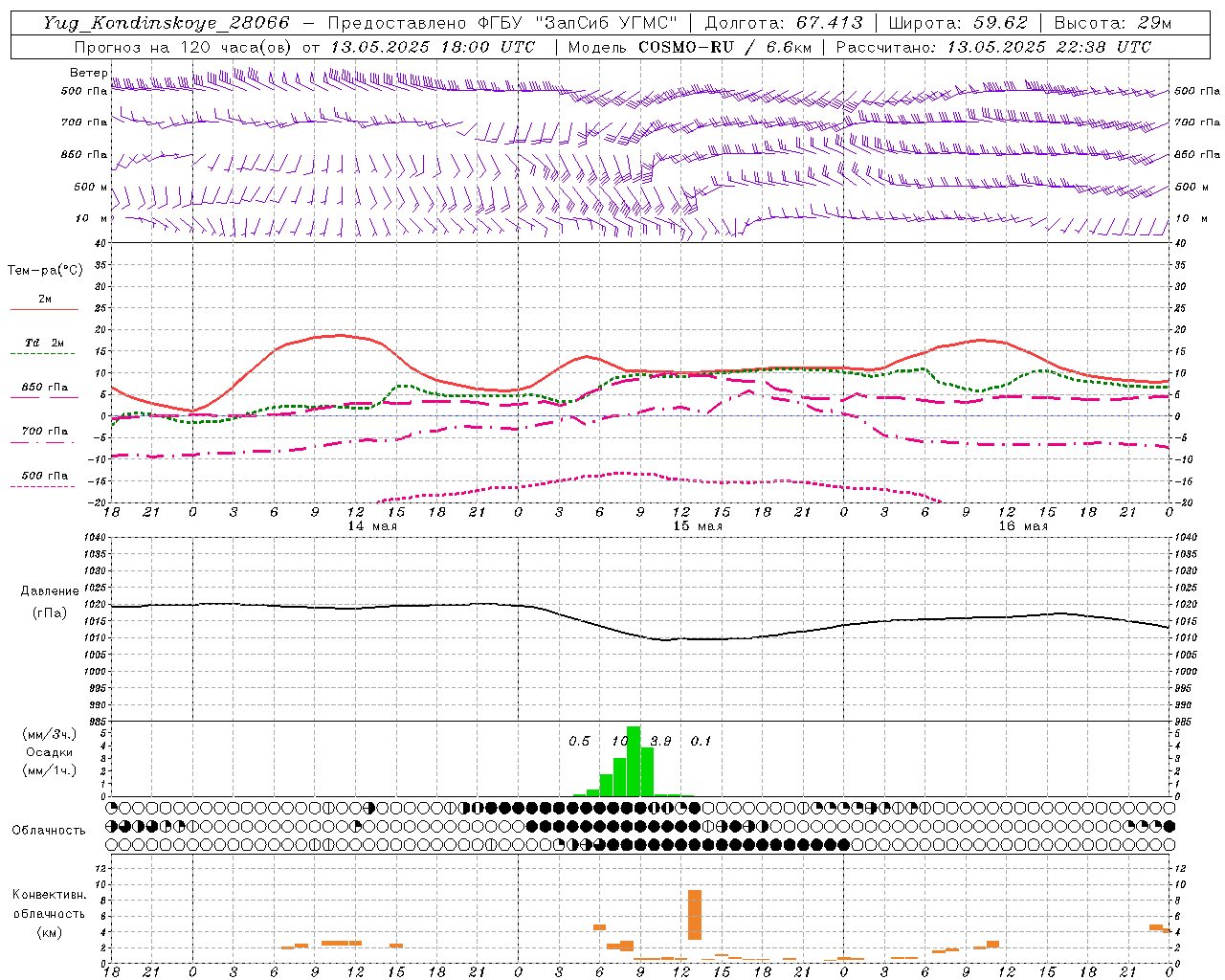The height and width of the screenshot is (980, 1225).
Task: Click the Облачность row label
Action: pos(49,830)
